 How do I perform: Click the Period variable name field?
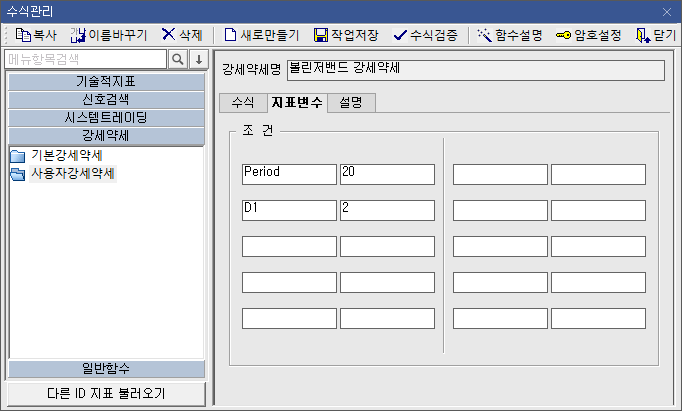pos(289,174)
